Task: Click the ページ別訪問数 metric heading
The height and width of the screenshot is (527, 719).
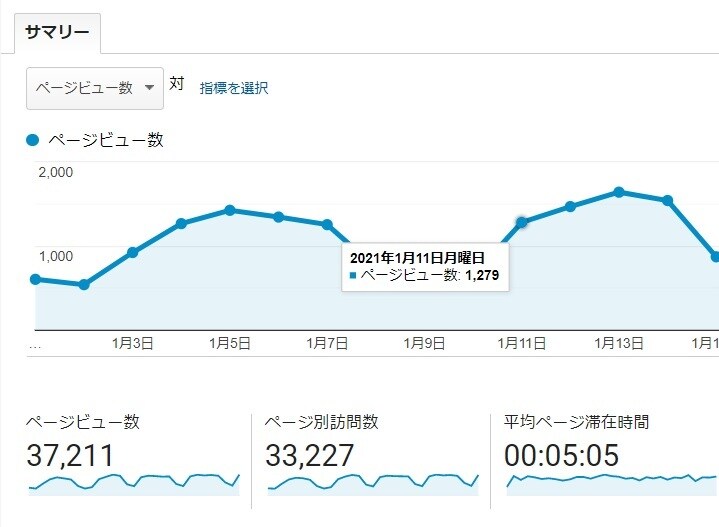Action: [322, 422]
